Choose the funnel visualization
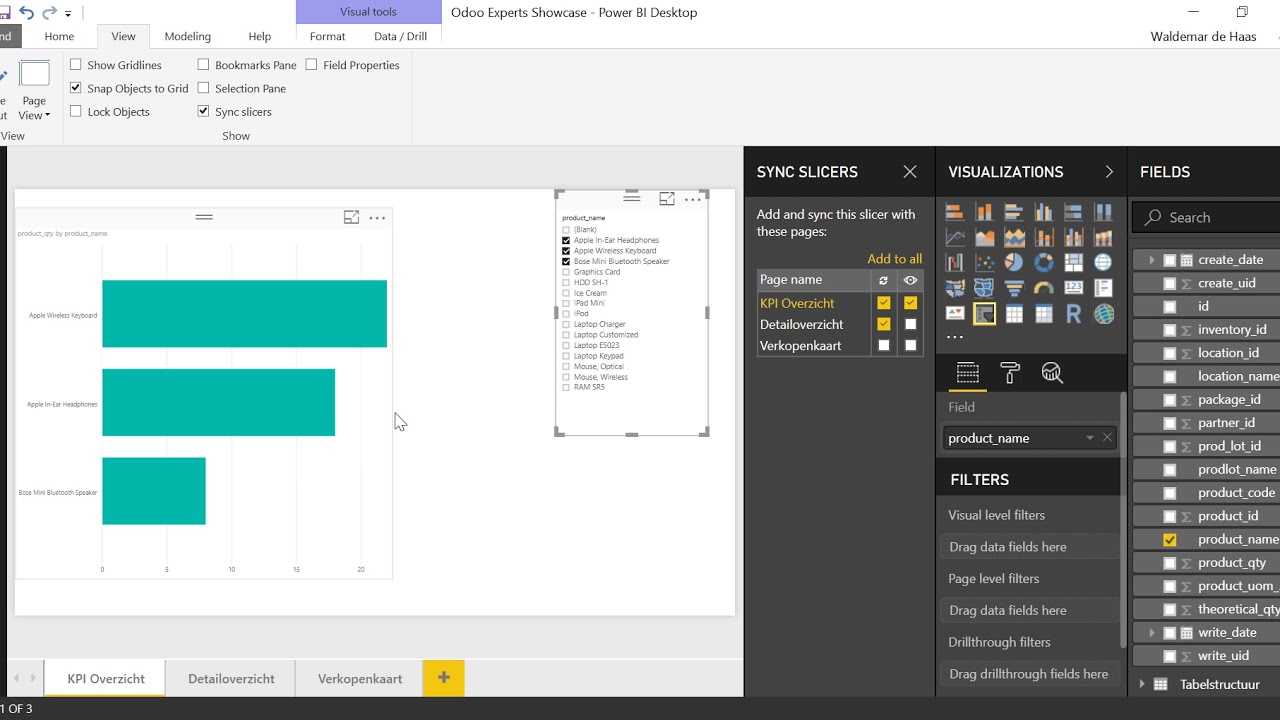1280x720 pixels. [x=1014, y=287]
